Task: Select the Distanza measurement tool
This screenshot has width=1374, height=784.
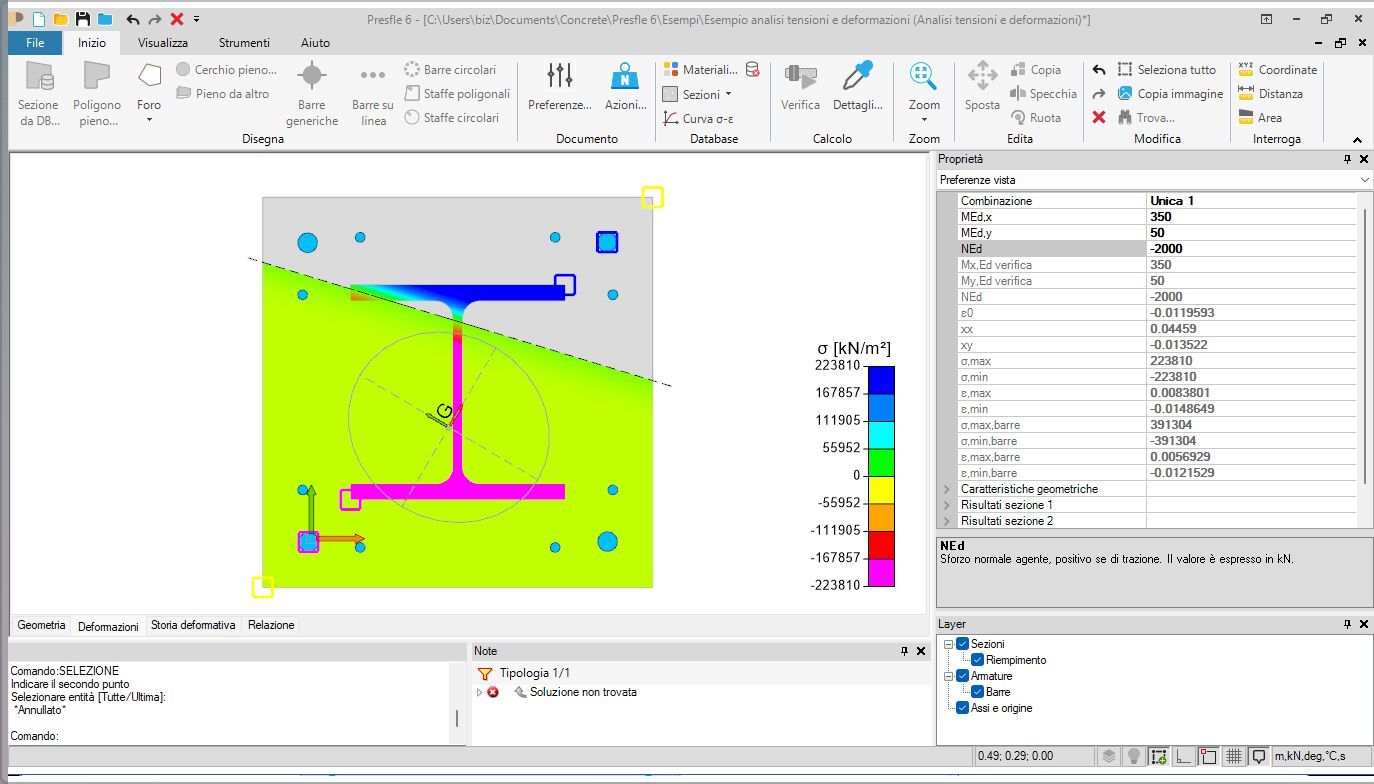Action: pos(1270,94)
